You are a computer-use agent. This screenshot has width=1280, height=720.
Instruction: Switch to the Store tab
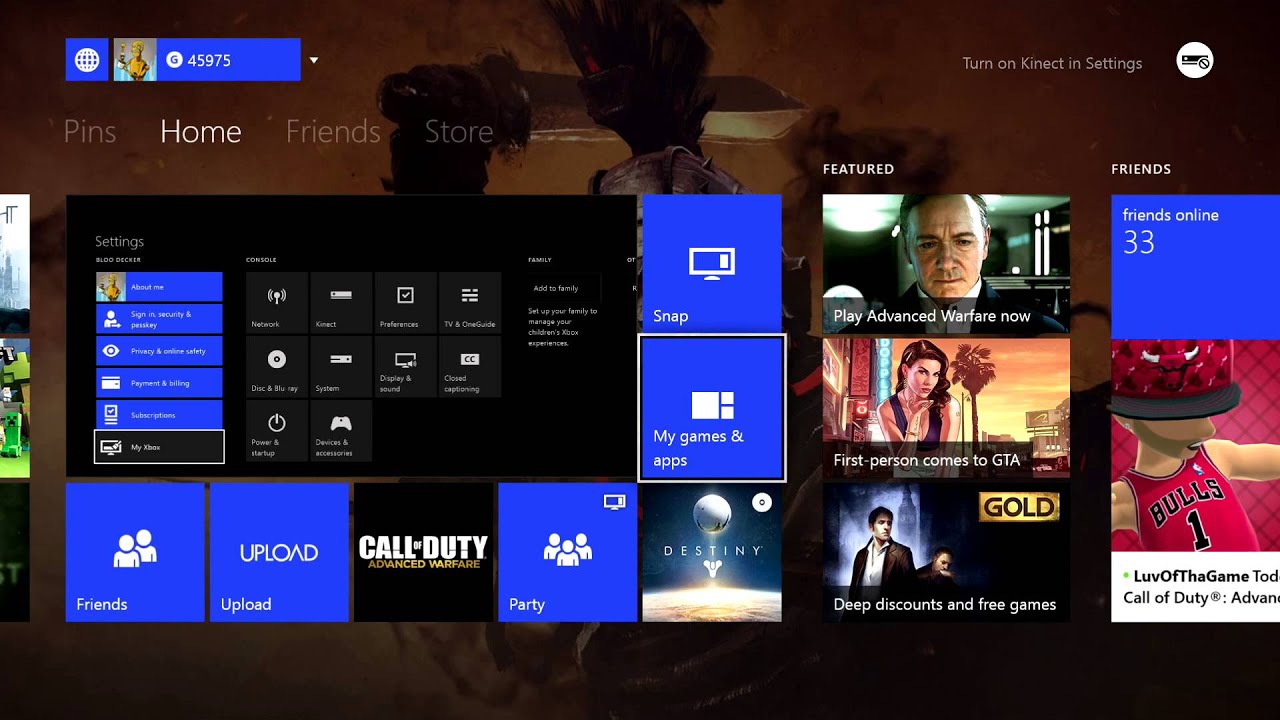pyautogui.click(x=459, y=131)
